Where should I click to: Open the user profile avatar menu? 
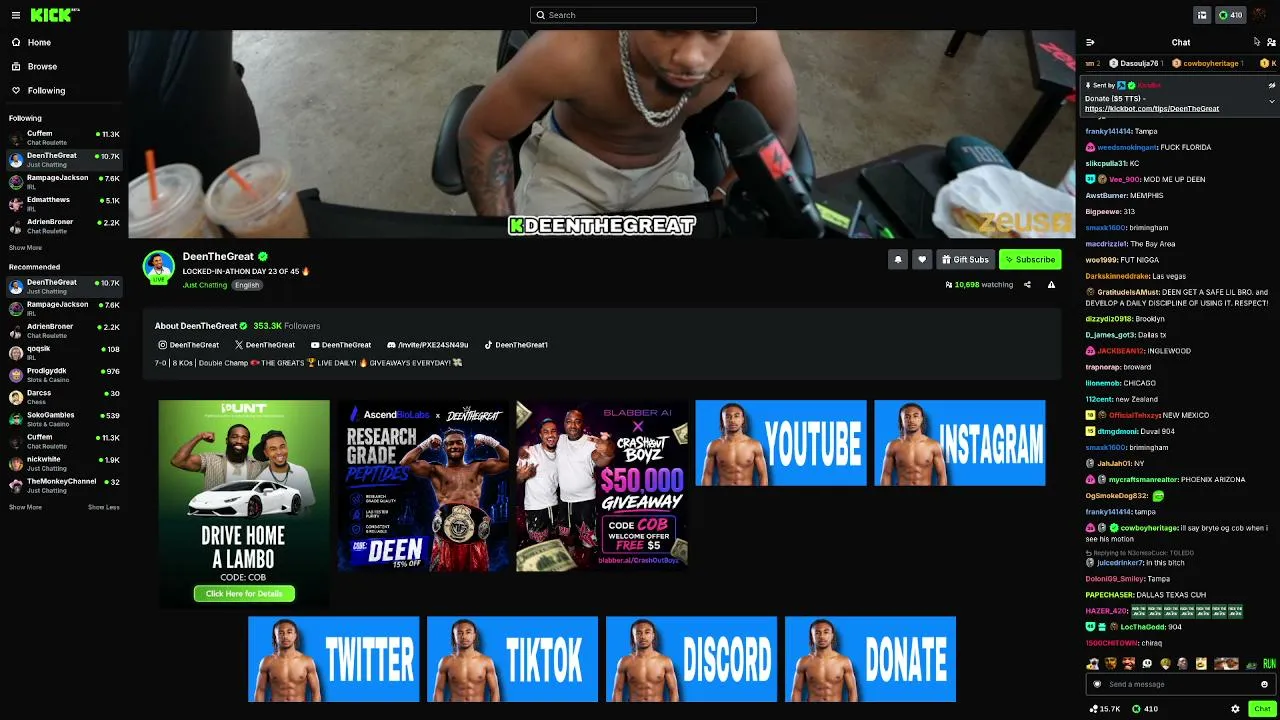pos(1259,15)
